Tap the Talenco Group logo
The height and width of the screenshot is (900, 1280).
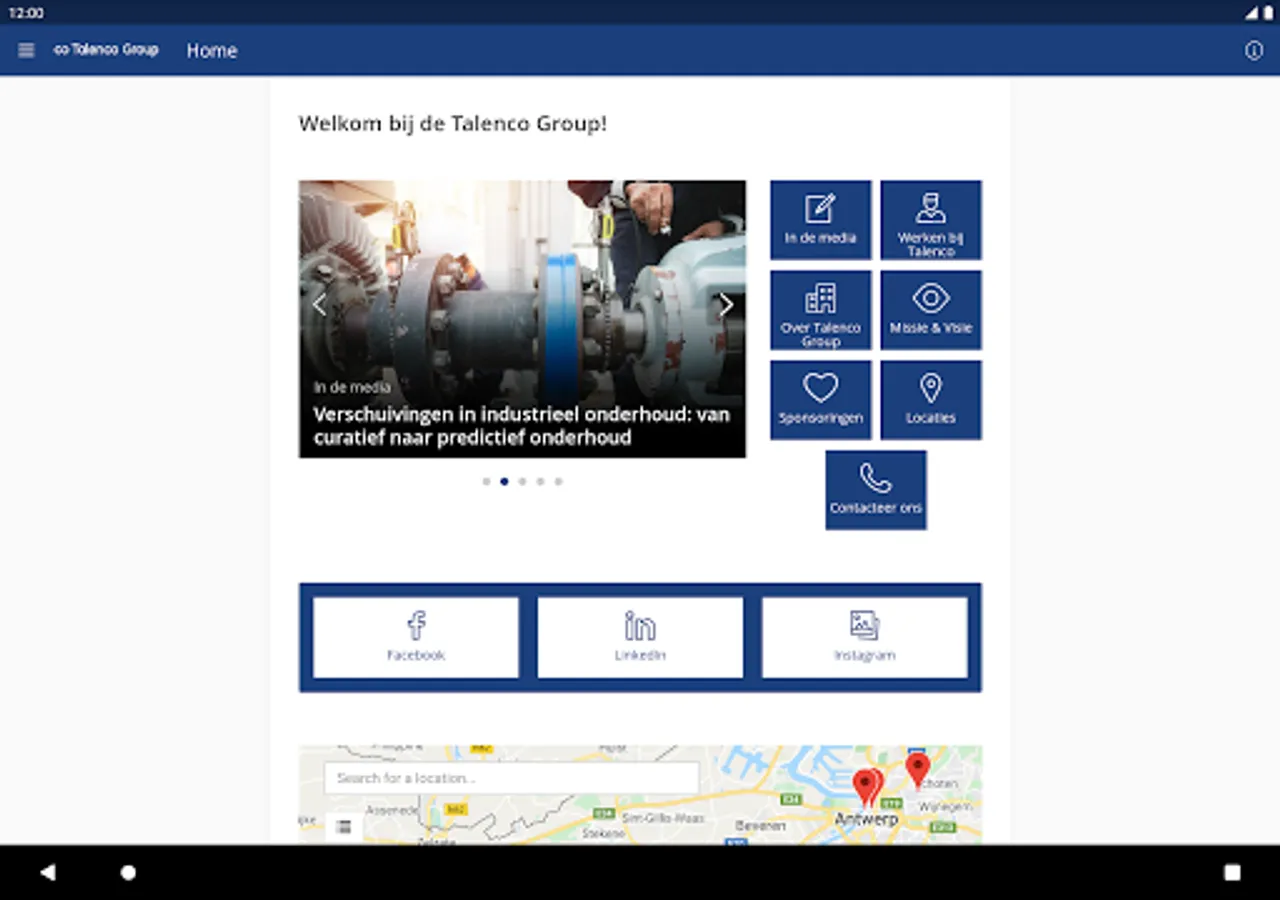coord(106,50)
